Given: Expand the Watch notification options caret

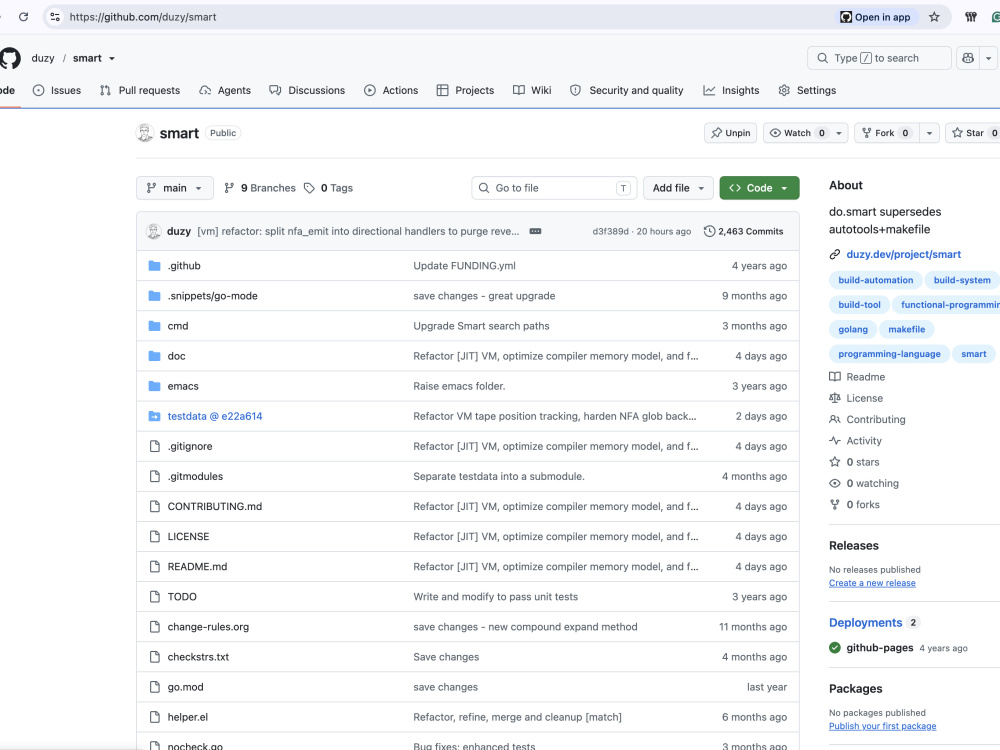Looking at the screenshot, I should click(x=839, y=133).
